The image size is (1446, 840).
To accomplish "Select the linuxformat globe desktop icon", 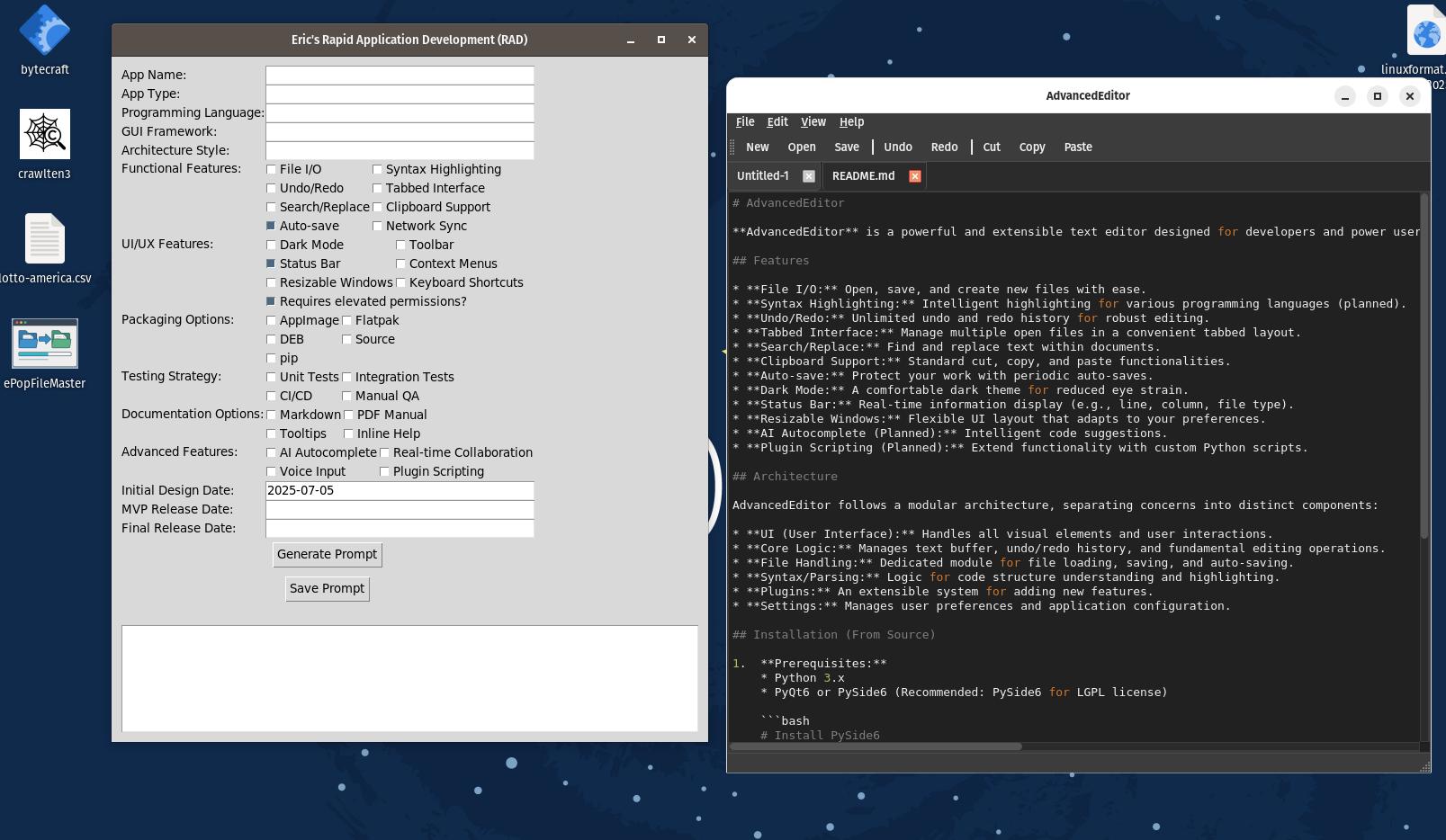I will 1426,31.
